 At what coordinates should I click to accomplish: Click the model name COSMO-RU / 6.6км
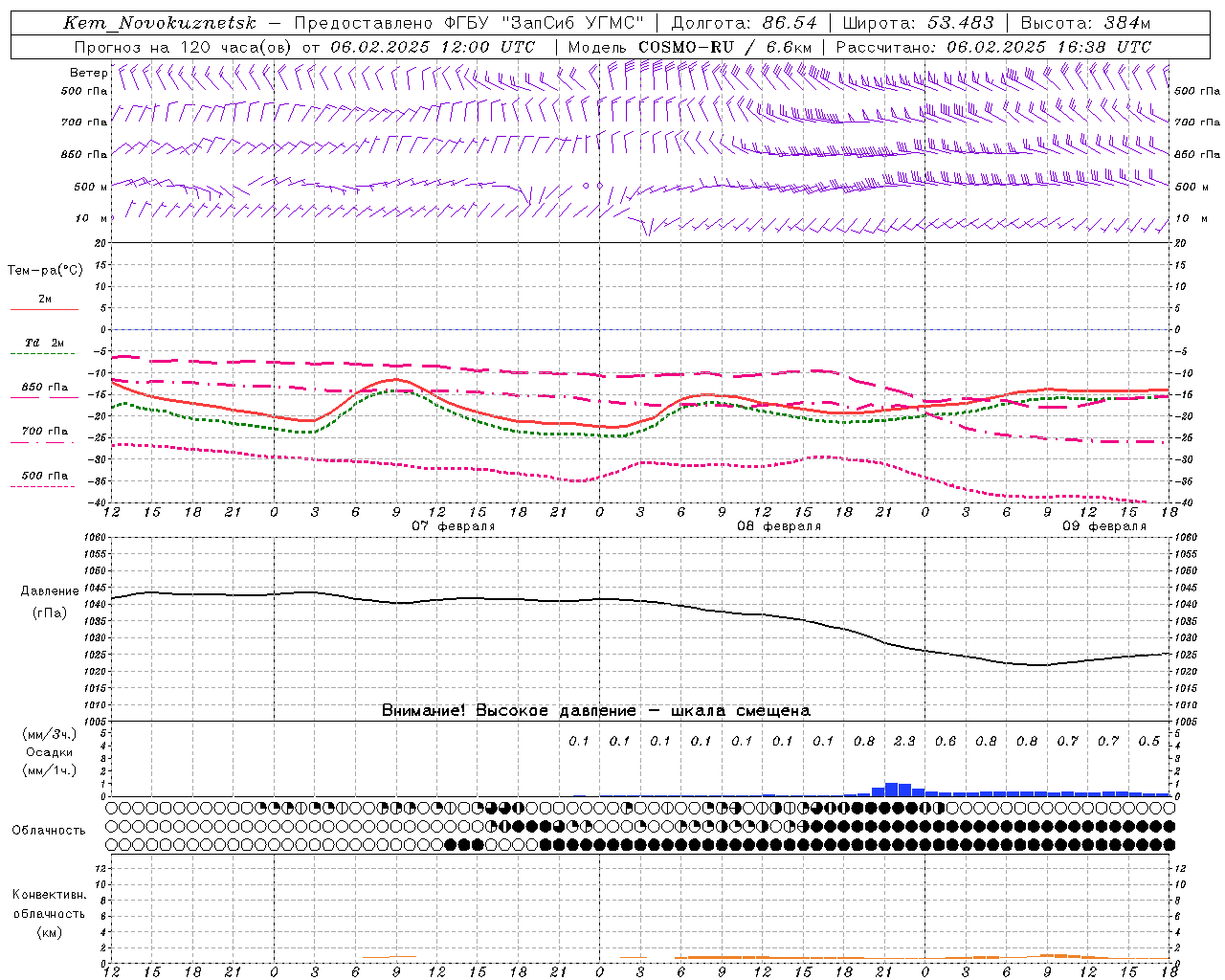click(x=725, y=47)
